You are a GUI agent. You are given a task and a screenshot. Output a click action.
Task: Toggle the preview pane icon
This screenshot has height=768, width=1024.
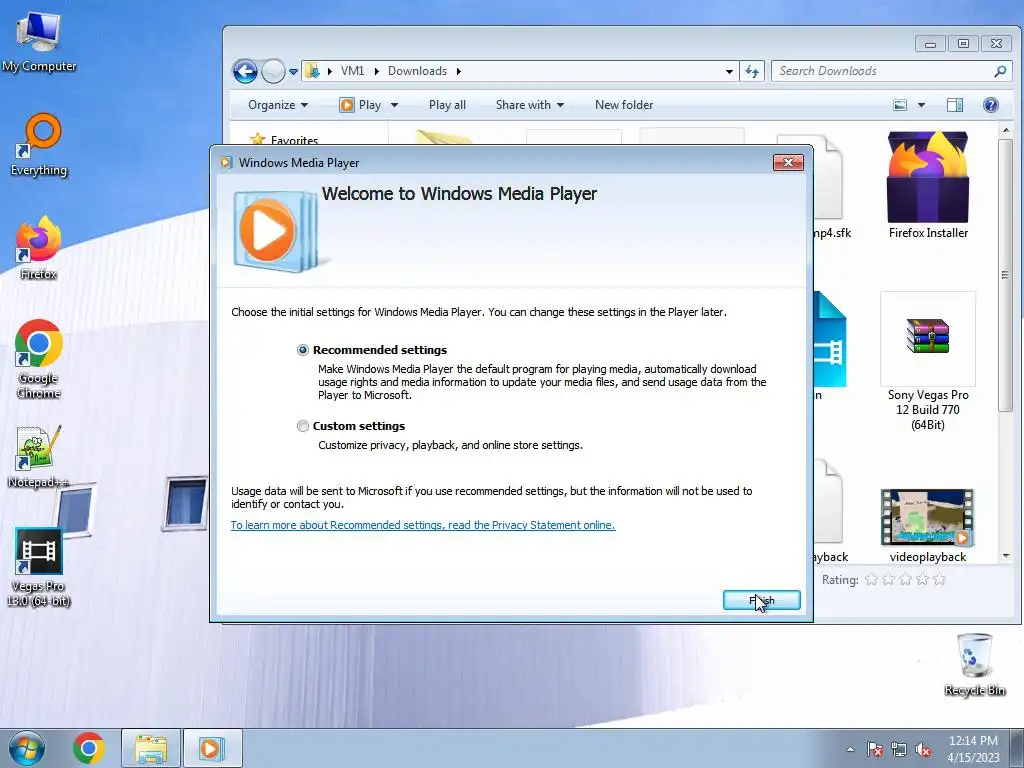tap(955, 105)
